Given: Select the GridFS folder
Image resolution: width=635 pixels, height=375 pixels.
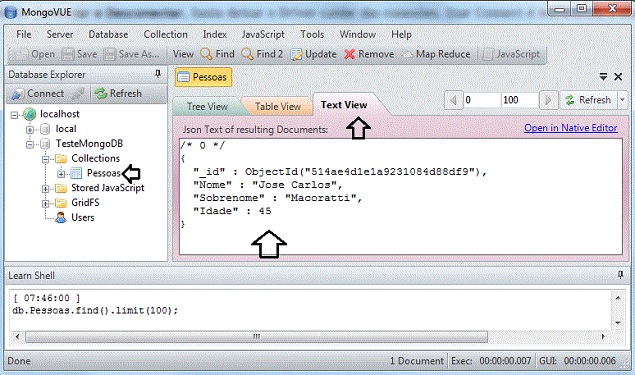Looking at the screenshot, I should 85,202.
